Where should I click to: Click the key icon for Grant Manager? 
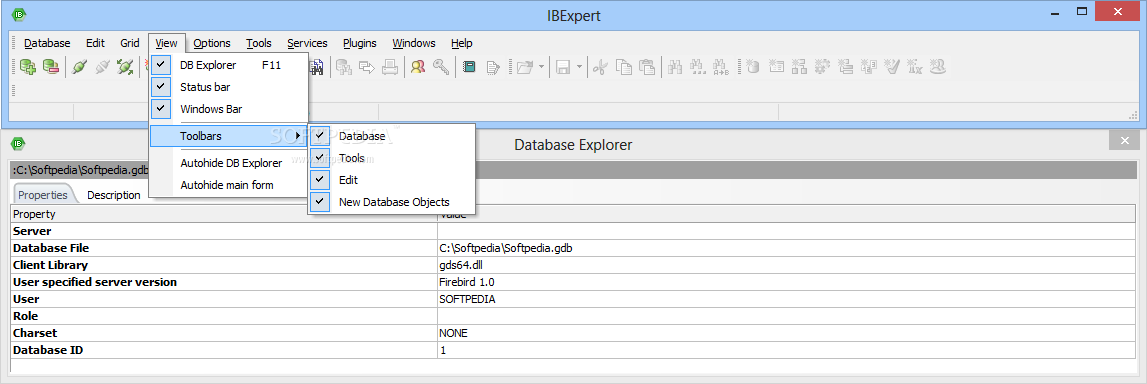[x=440, y=67]
